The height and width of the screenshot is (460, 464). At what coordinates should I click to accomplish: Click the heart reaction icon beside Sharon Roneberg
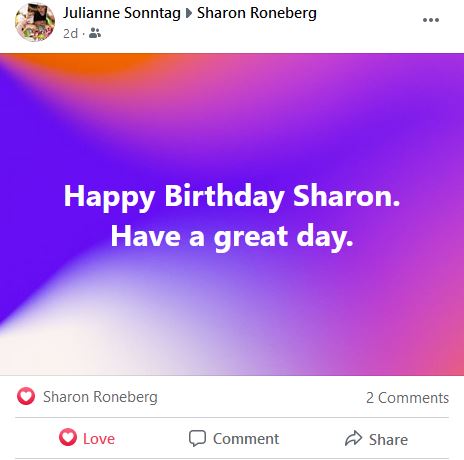coord(26,396)
